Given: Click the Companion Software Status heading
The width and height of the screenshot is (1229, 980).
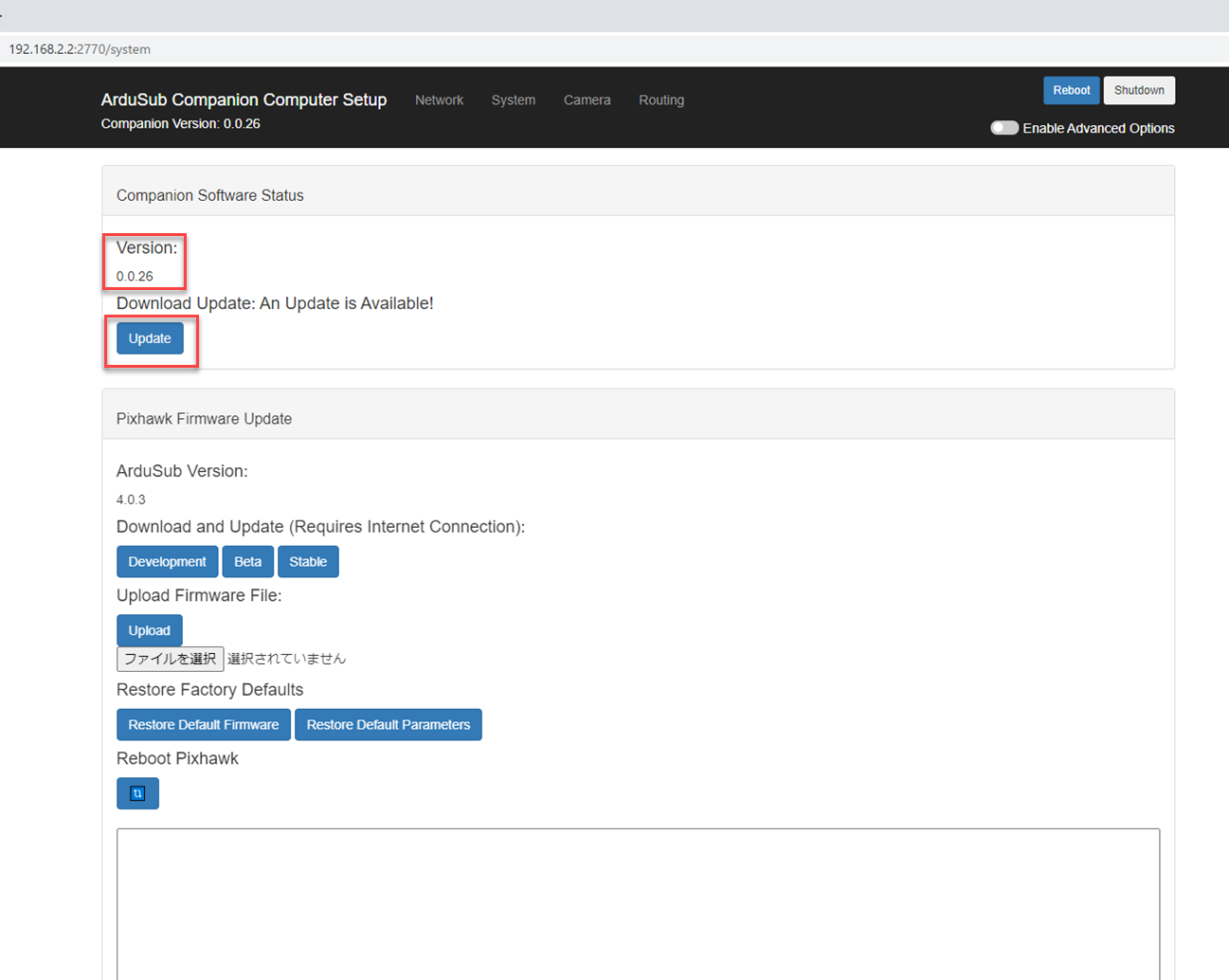Looking at the screenshot, I should click(210, 195).
